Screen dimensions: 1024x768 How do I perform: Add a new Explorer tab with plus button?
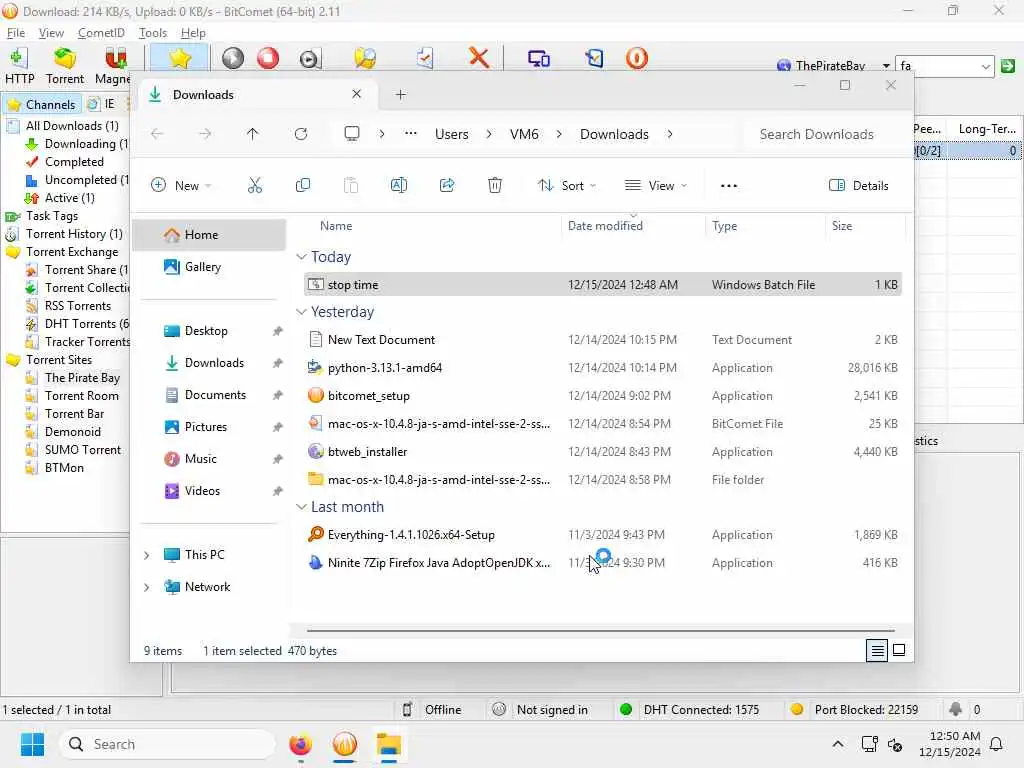(x=400, y=95)
